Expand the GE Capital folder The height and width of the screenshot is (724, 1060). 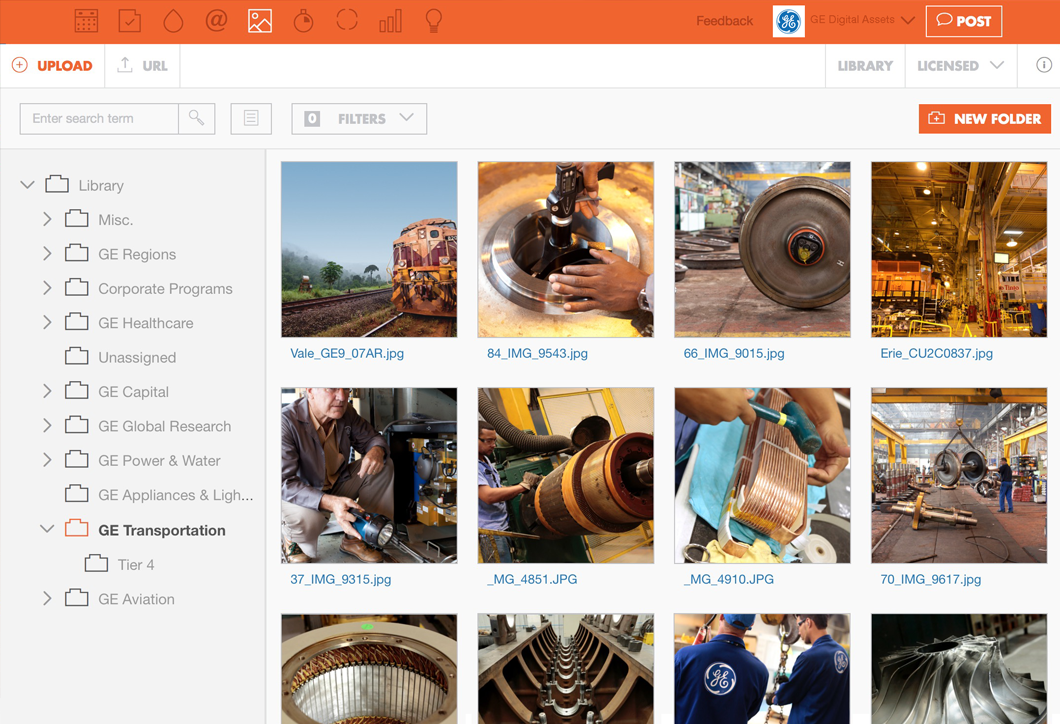tap(47, 391)
